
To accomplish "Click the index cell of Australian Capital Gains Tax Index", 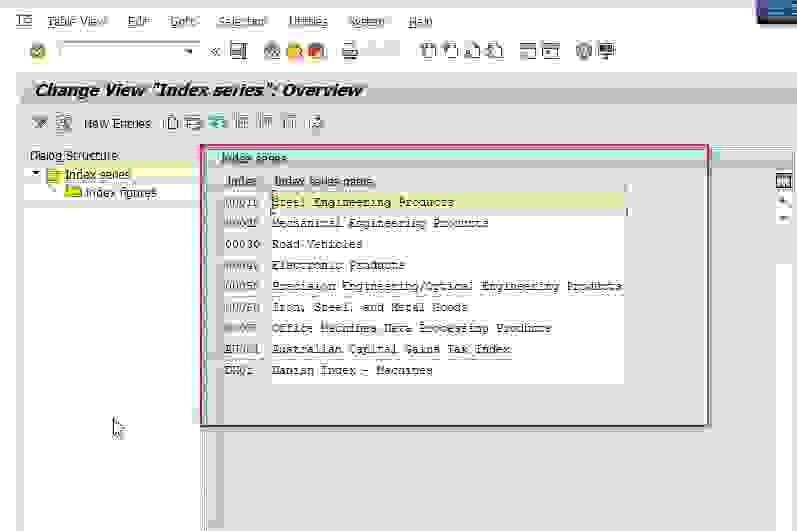I will [x=243, y=349].
